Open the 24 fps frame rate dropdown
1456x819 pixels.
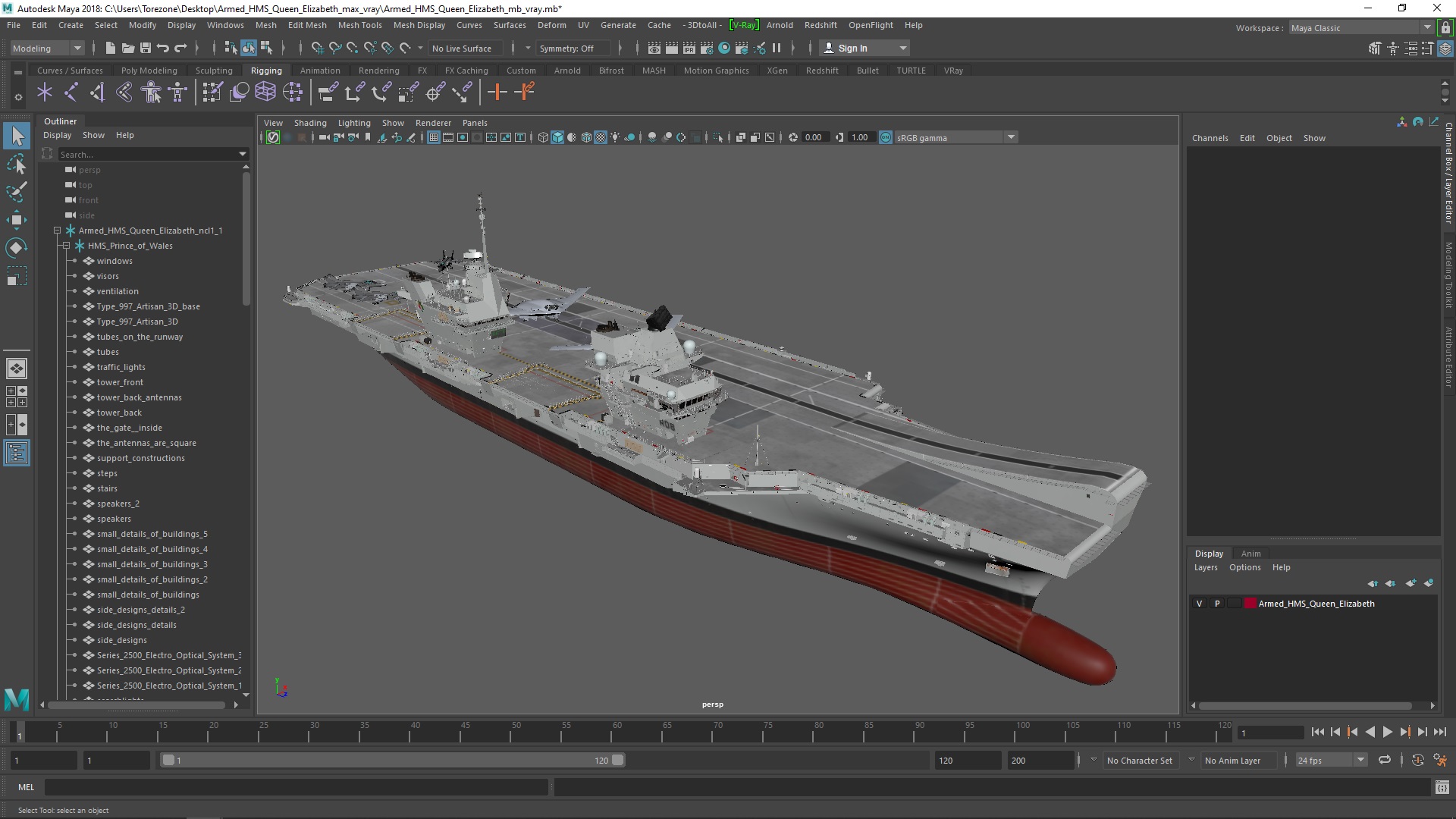1331,760
